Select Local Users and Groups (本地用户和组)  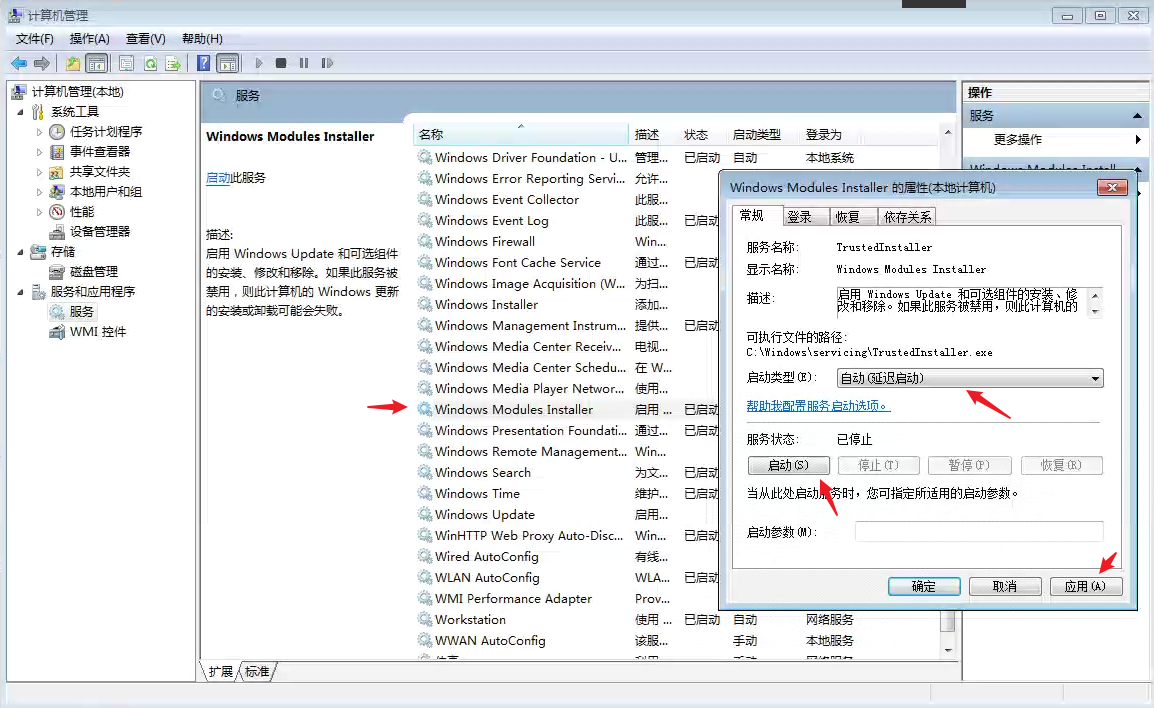105,191
